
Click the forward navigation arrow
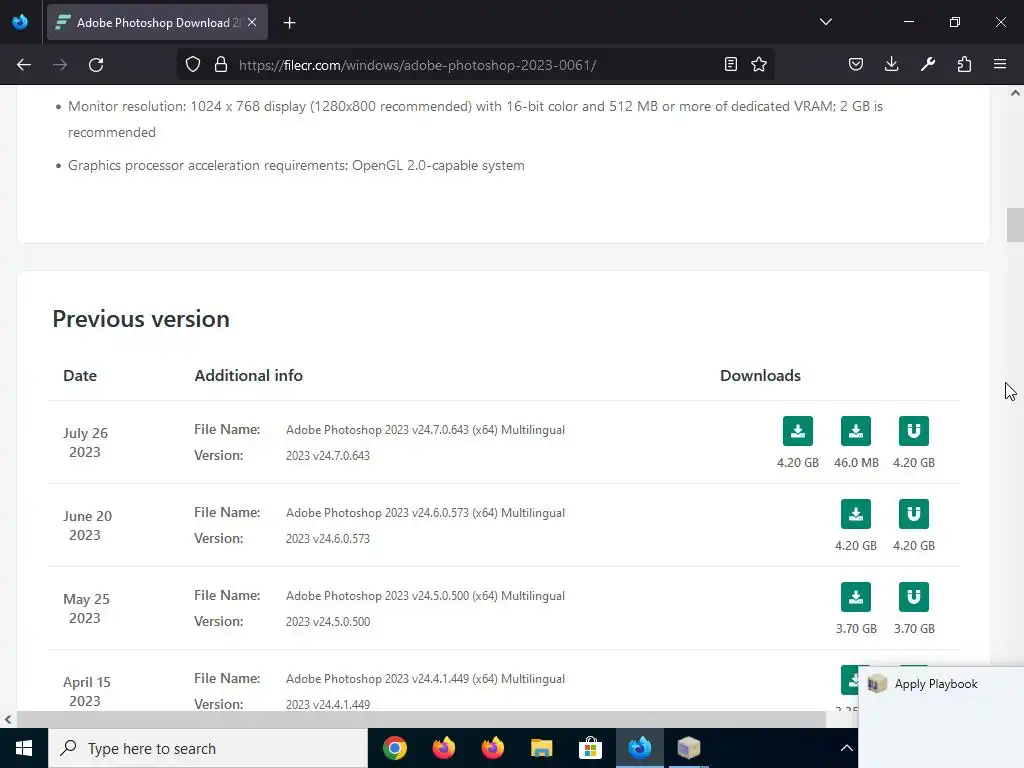click(x=60, y=65)
